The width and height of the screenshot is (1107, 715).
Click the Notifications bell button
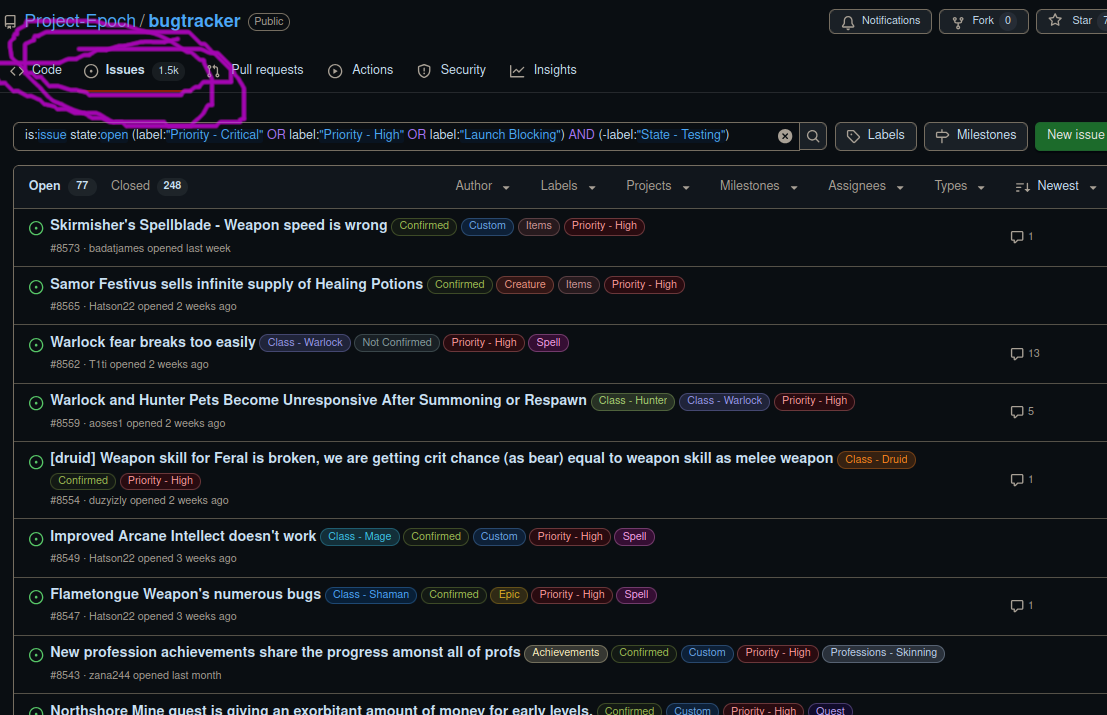pos(880,21)
